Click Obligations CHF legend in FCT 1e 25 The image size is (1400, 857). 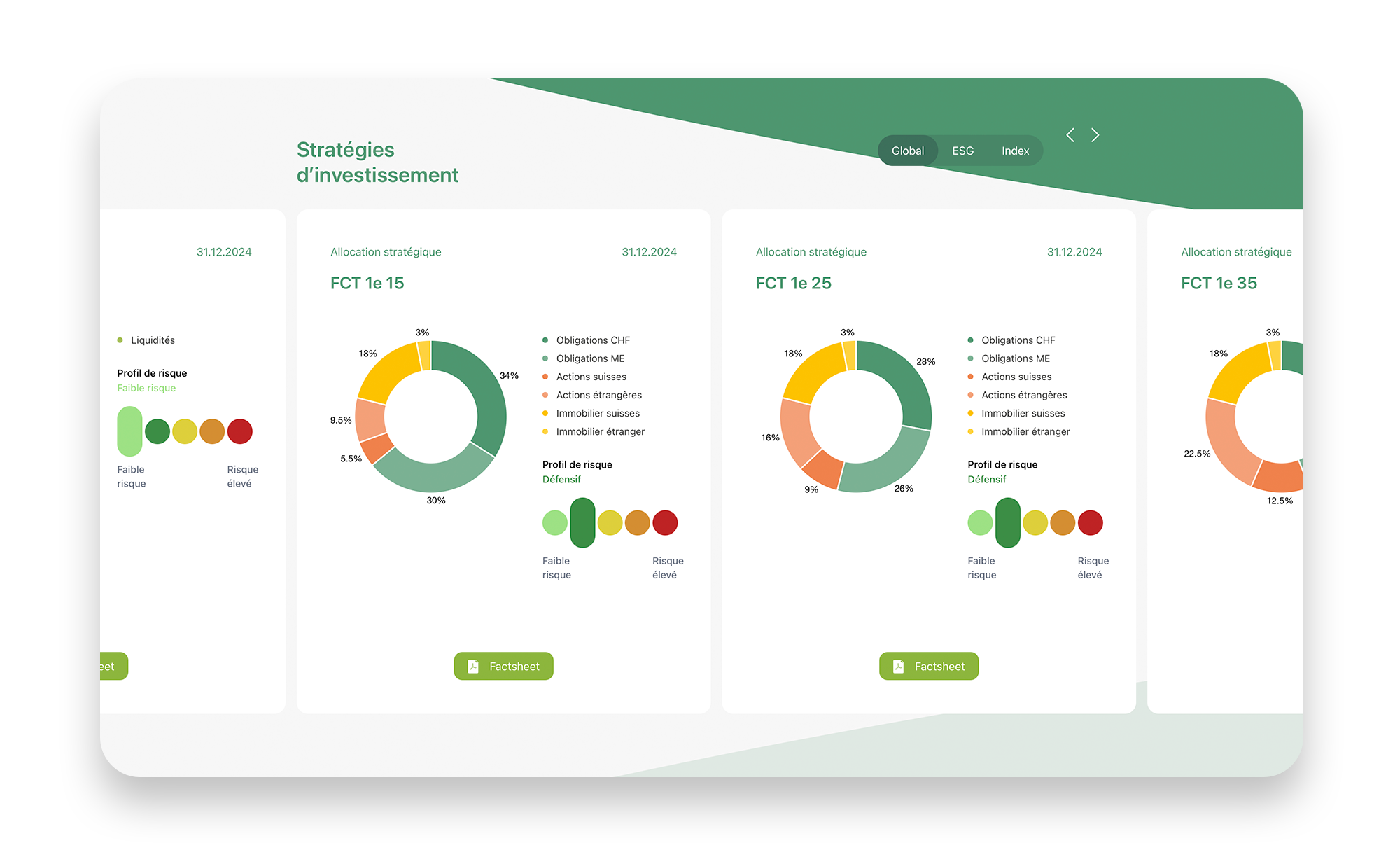click(x=1011, y=340)
